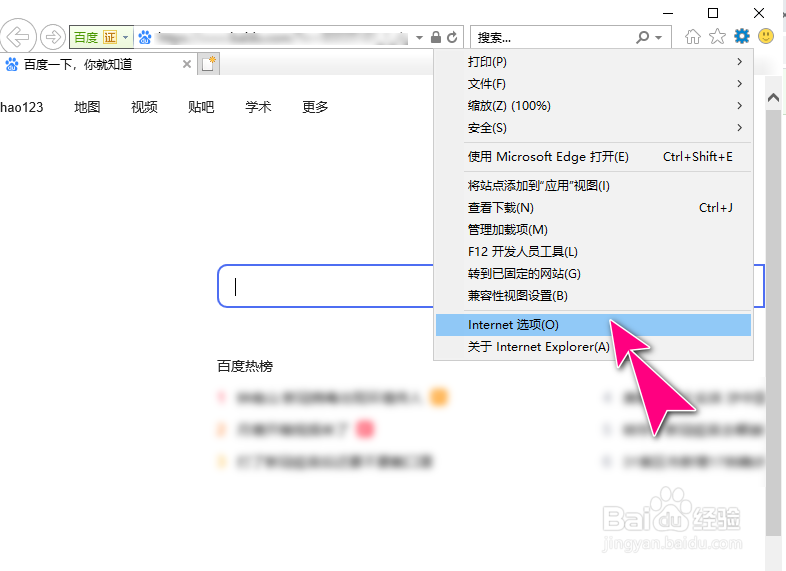Expand the 打印(P) submenu
The height and width of the screenshot is (571, 786).
point(739,62)
